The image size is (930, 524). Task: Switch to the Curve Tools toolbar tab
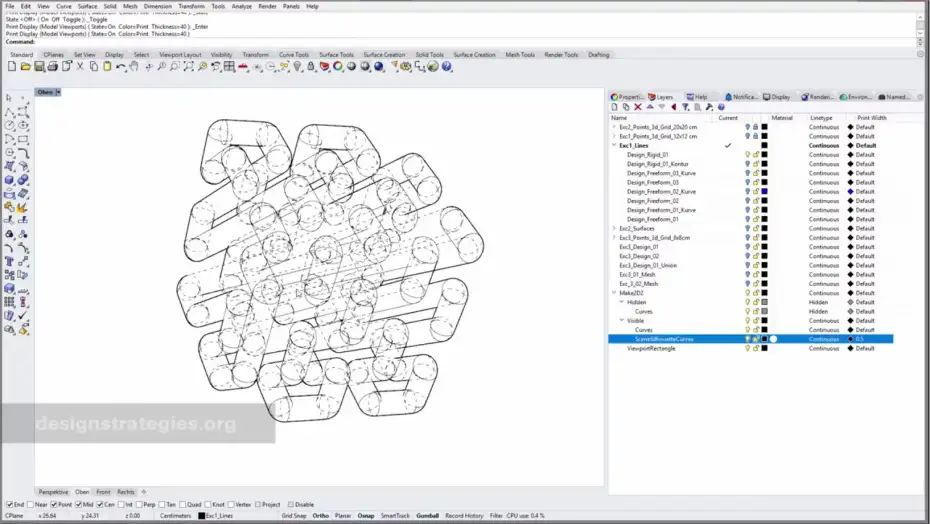[294, 55]
